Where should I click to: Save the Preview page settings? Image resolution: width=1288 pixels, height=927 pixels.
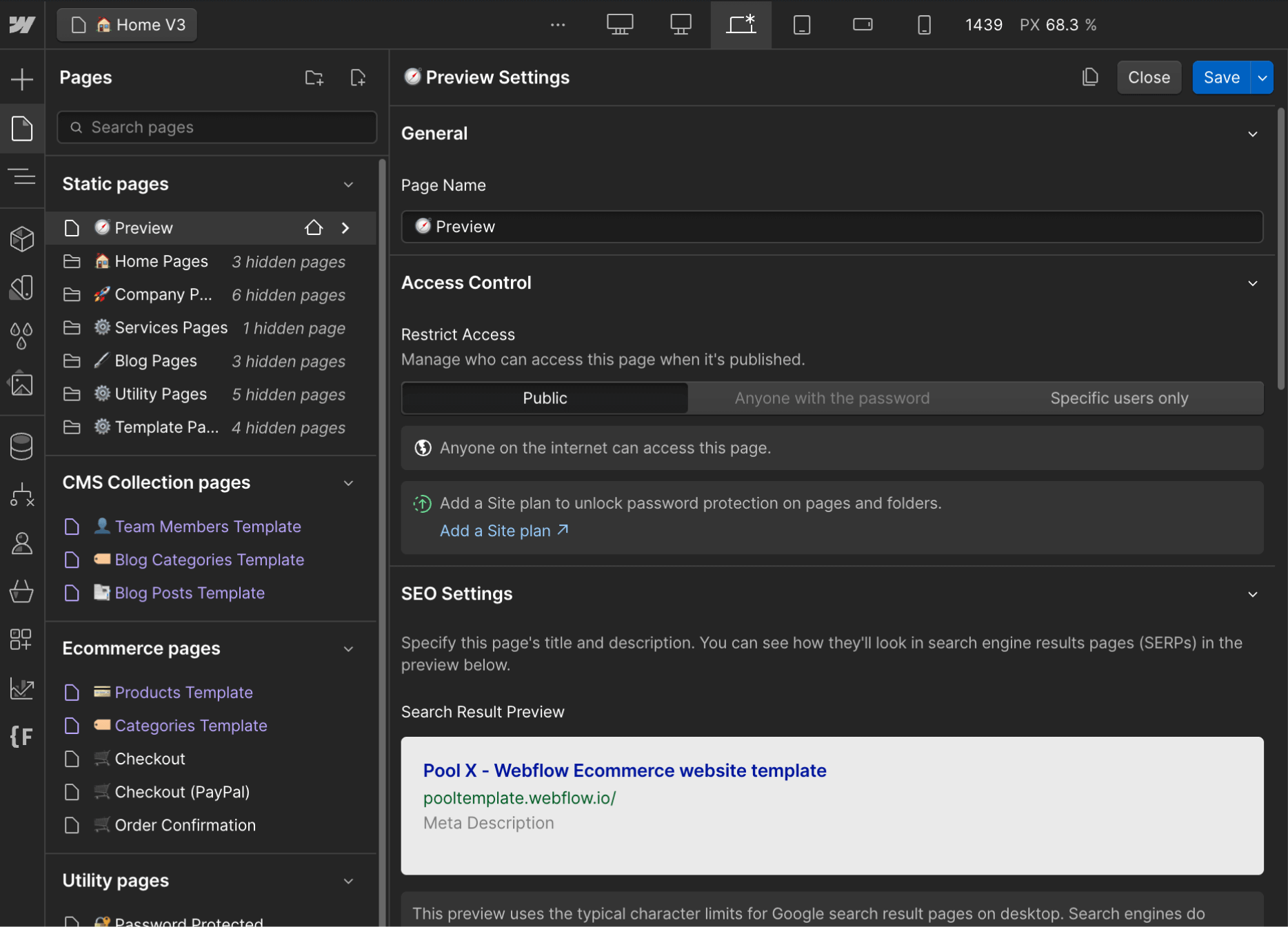pos(1220,77)
